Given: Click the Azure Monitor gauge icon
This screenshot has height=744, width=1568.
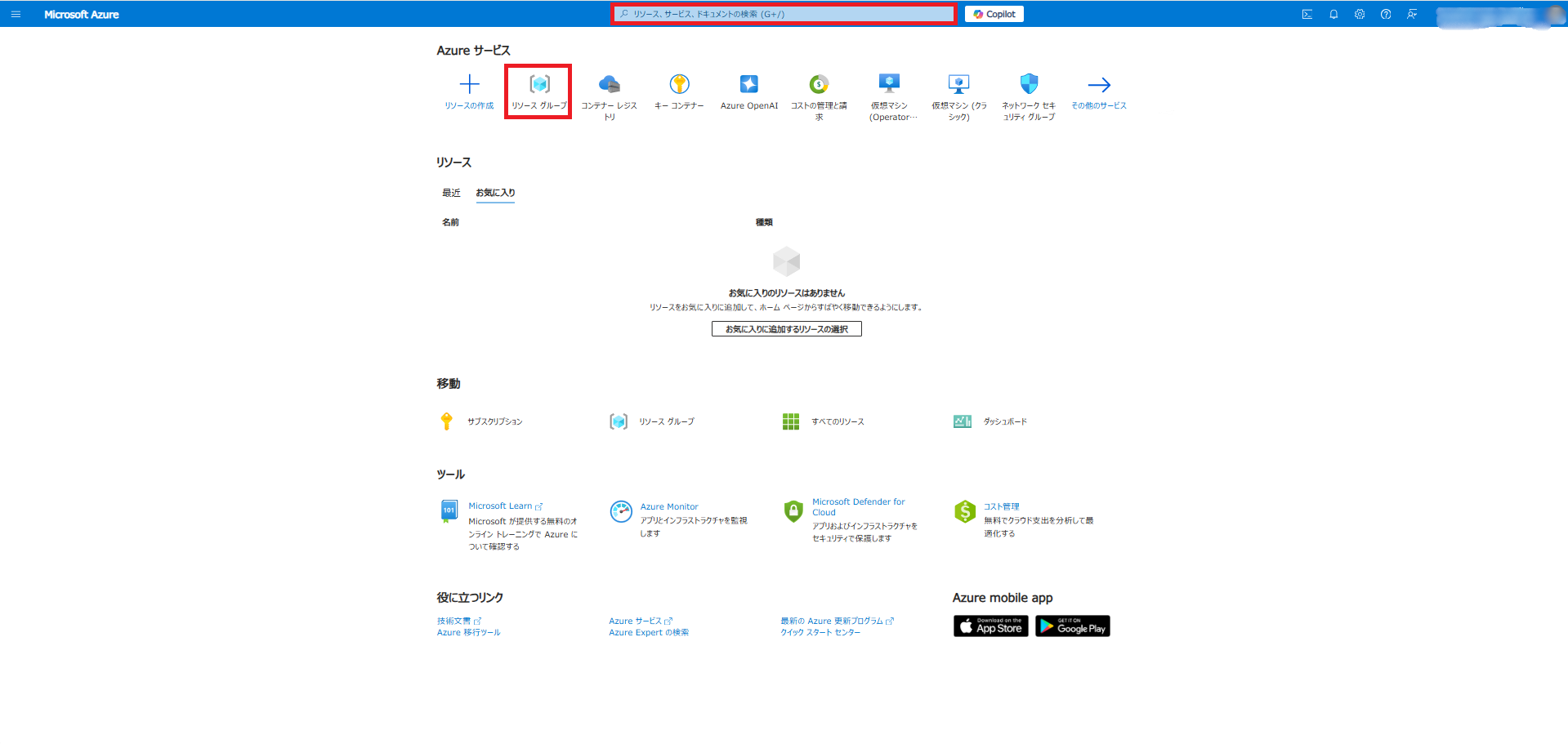Looking at the screenshot, I should [621, 511].
